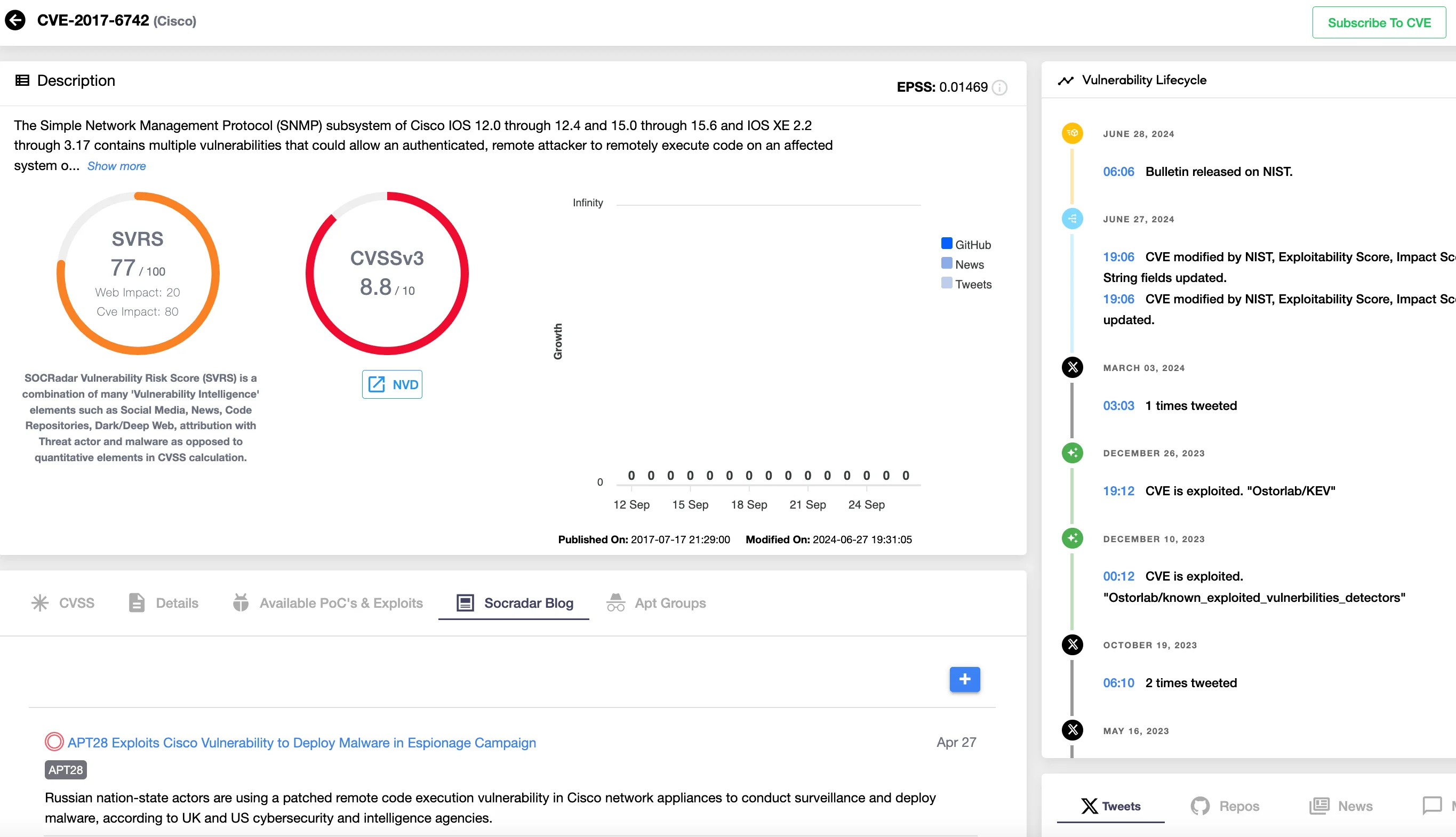The width and height of the screenshot is (1456, 837).
Task: Click the Vulnerability Lifecycle trend icon
Action: [1066, 81]
